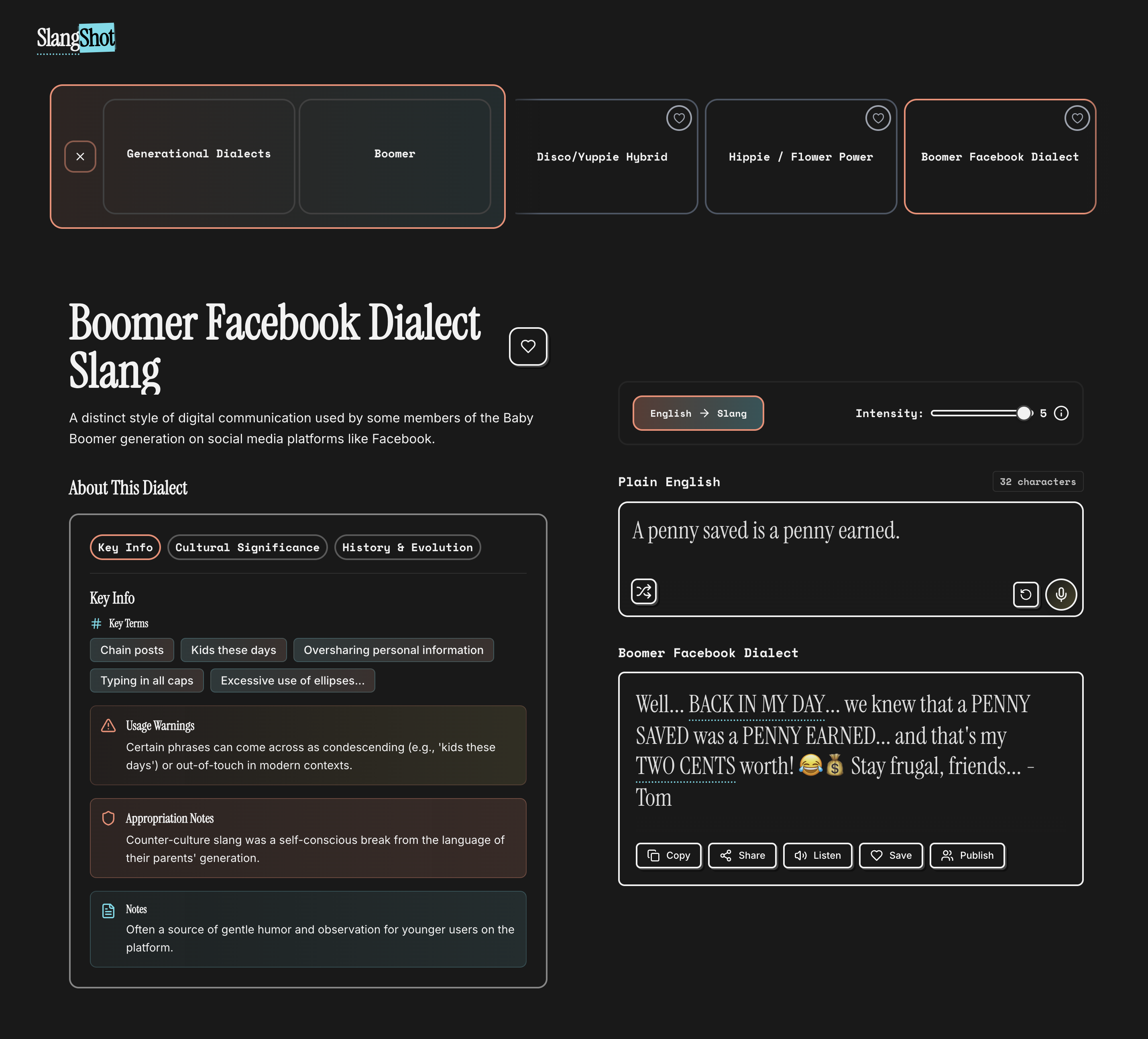Publish the translation
Image resolution: width=1148 pixels, height=1039 pixels.
point(967,856)
